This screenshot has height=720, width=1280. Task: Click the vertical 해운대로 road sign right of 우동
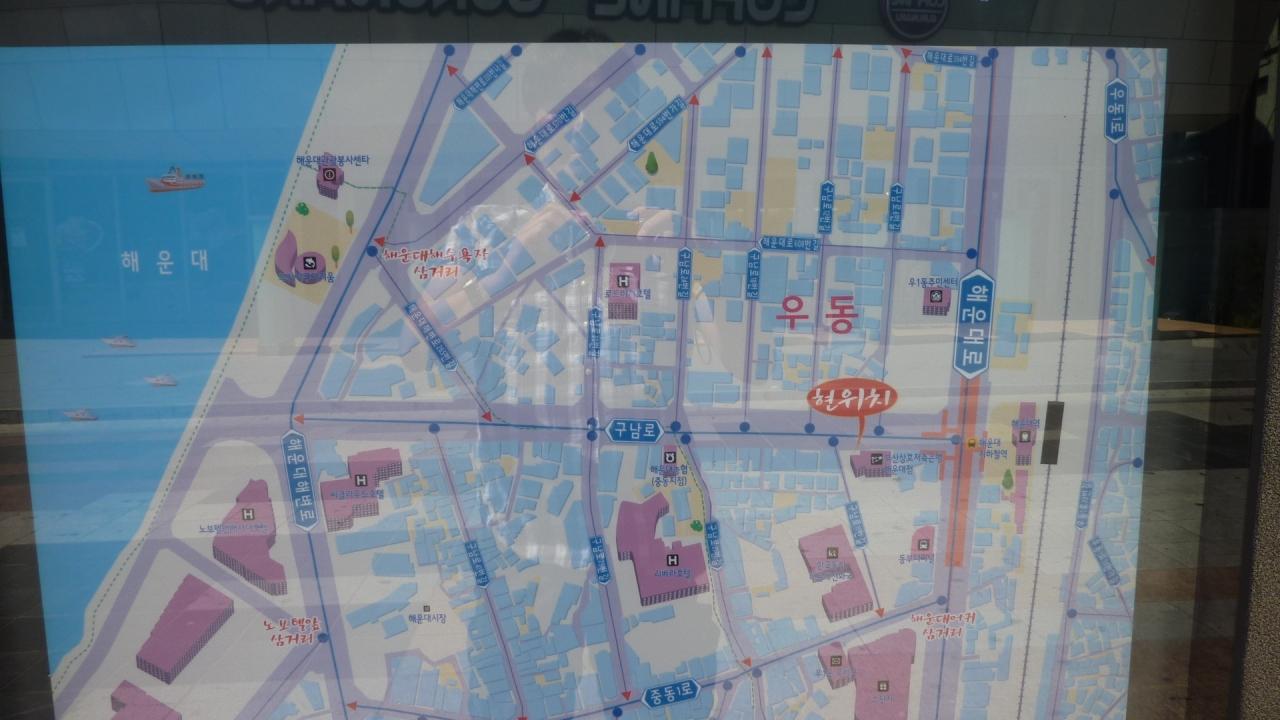pyautogui.click(x=973, y=323)
